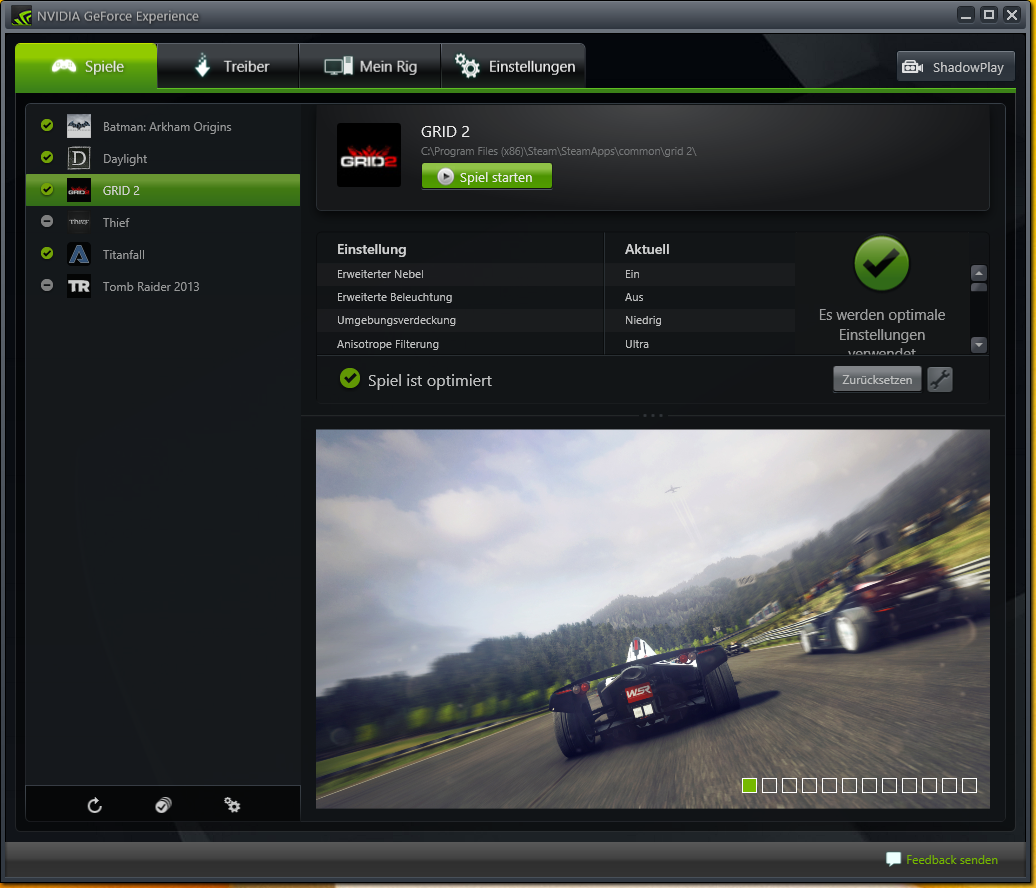
Task: Show the last screenshot indicator square
Action: [969, 785]
